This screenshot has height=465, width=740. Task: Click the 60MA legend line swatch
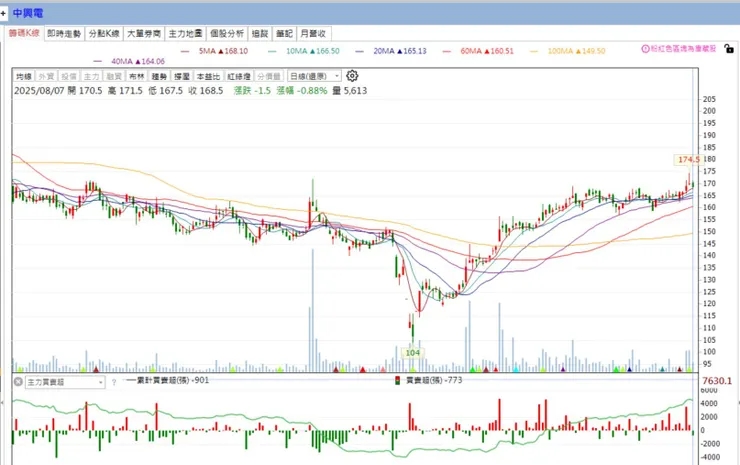tap(446, 51)
